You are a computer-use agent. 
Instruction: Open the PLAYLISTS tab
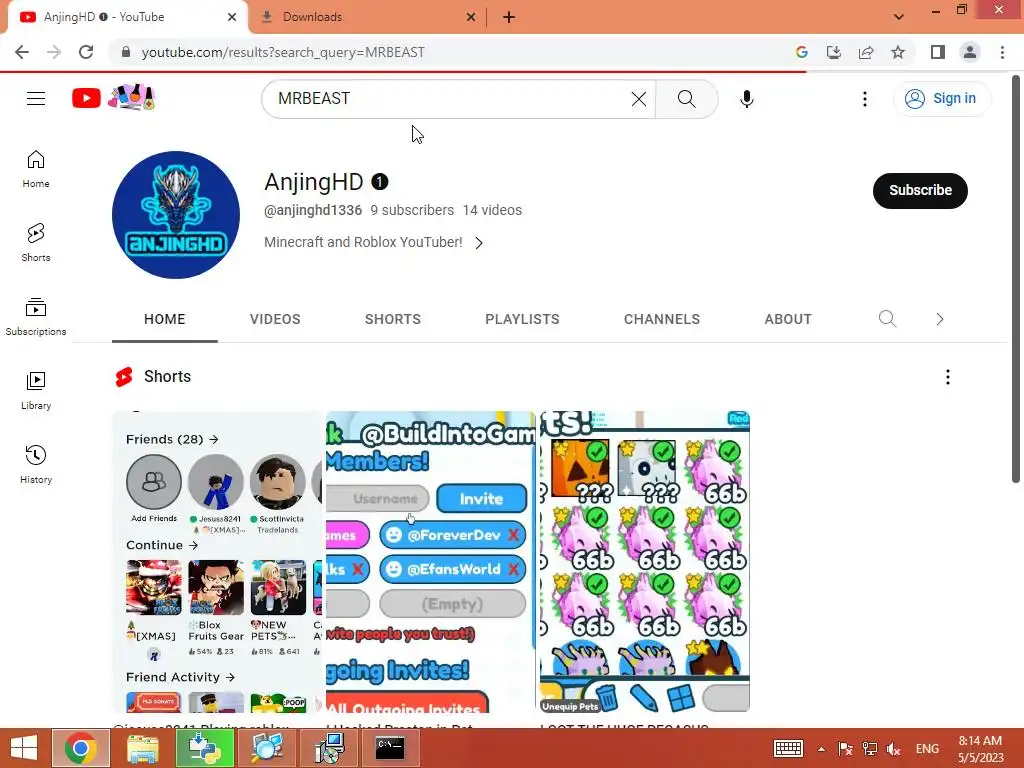pyautogui.click(x=522, y=319)
